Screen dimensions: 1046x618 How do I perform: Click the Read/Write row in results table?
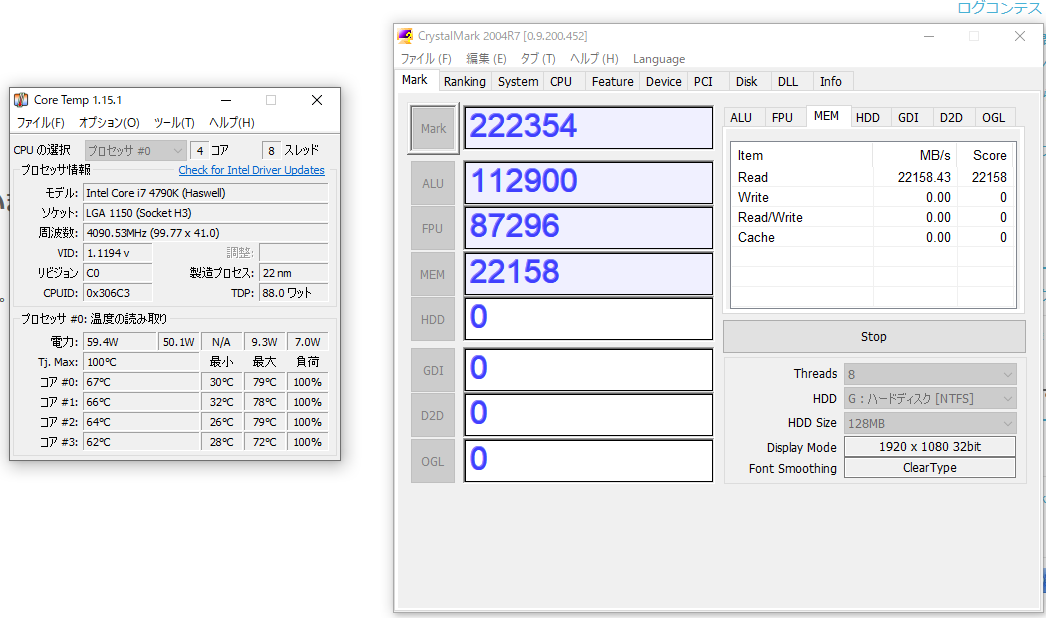[873, 218]
